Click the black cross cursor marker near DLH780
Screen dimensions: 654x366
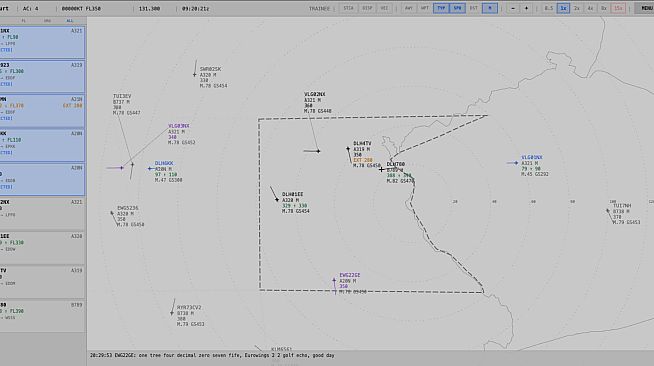(x=381, y=169)
